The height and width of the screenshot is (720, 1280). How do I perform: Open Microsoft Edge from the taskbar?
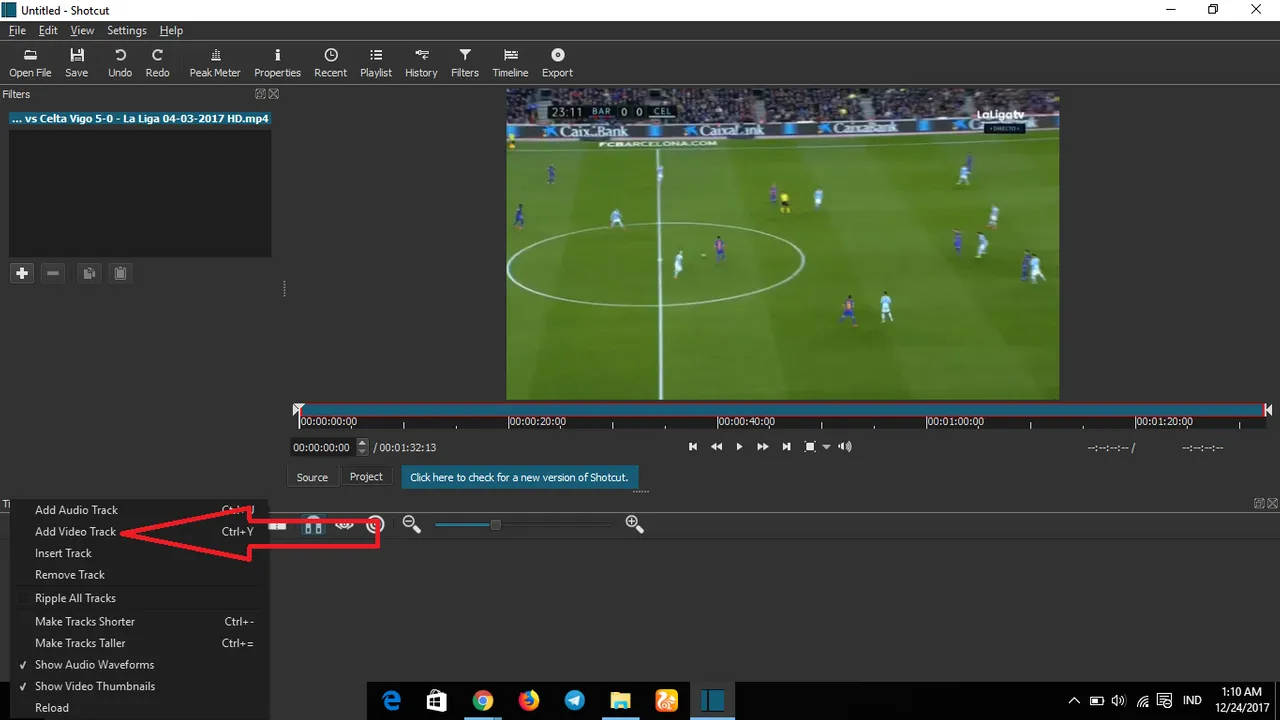click(x=392, y=701)
